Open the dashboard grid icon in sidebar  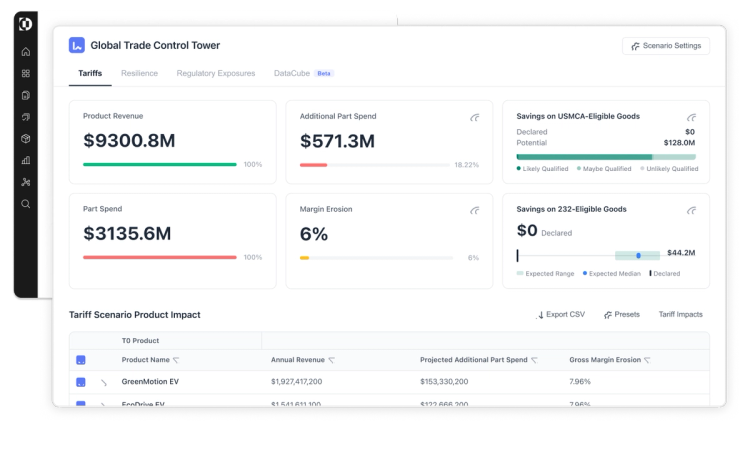26,73
